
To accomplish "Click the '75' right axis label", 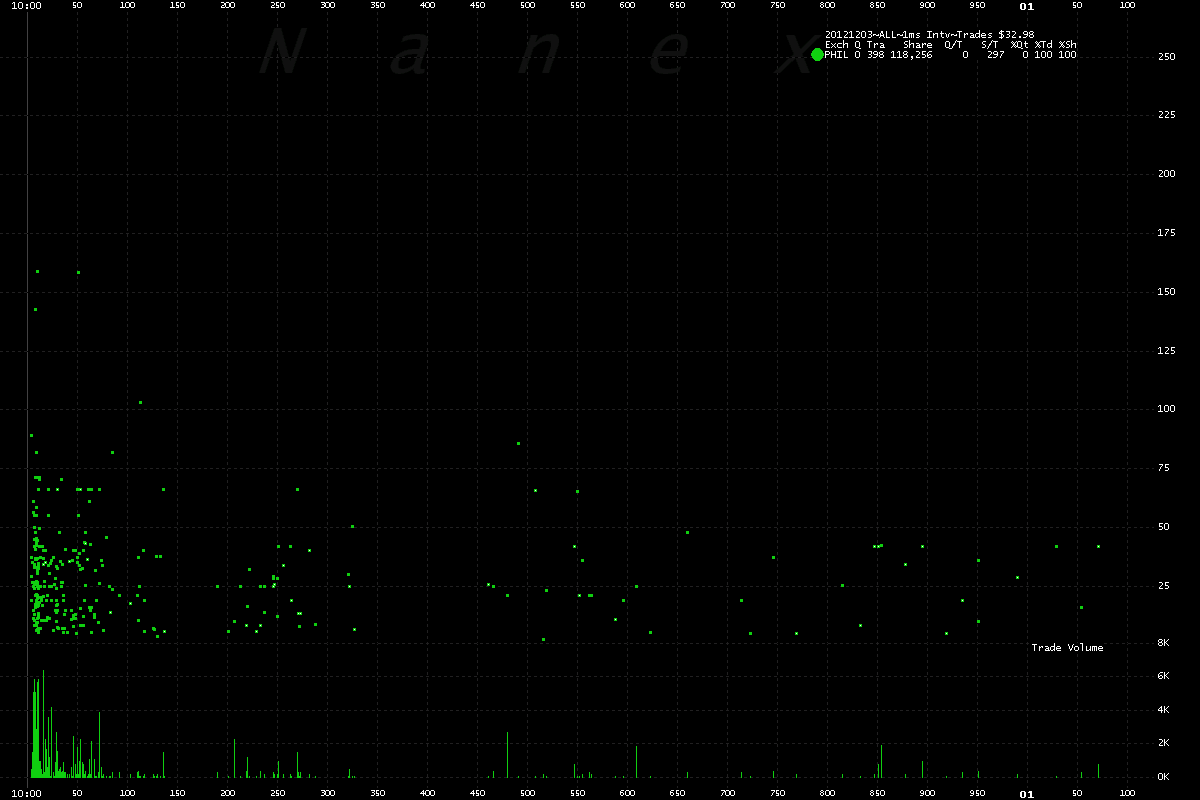I will [1164, 468].
